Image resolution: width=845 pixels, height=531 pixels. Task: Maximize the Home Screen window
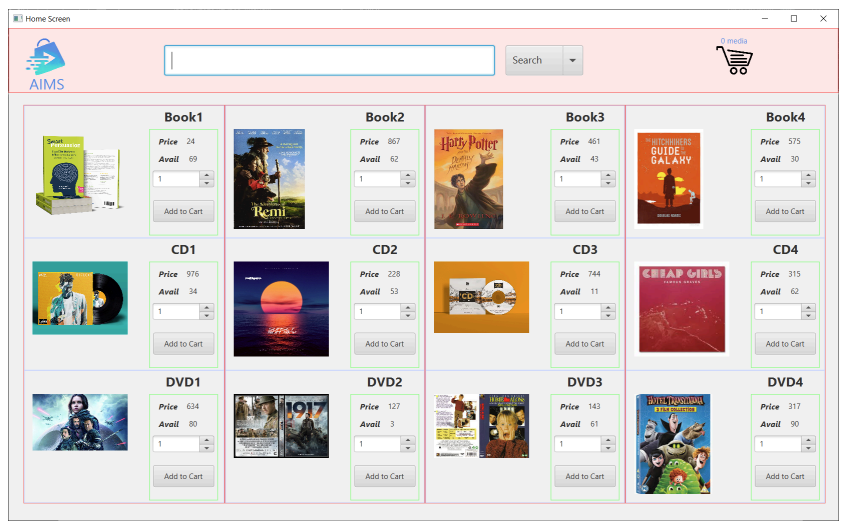(x=793, y=18)
